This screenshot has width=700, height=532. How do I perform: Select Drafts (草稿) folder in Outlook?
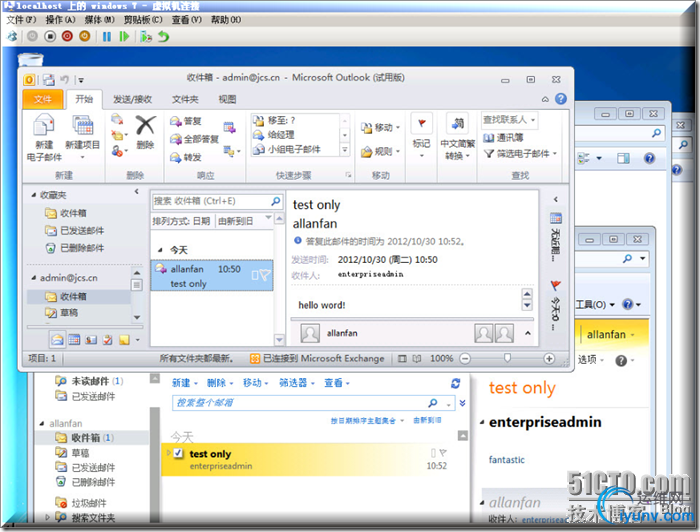click(69, 313)
